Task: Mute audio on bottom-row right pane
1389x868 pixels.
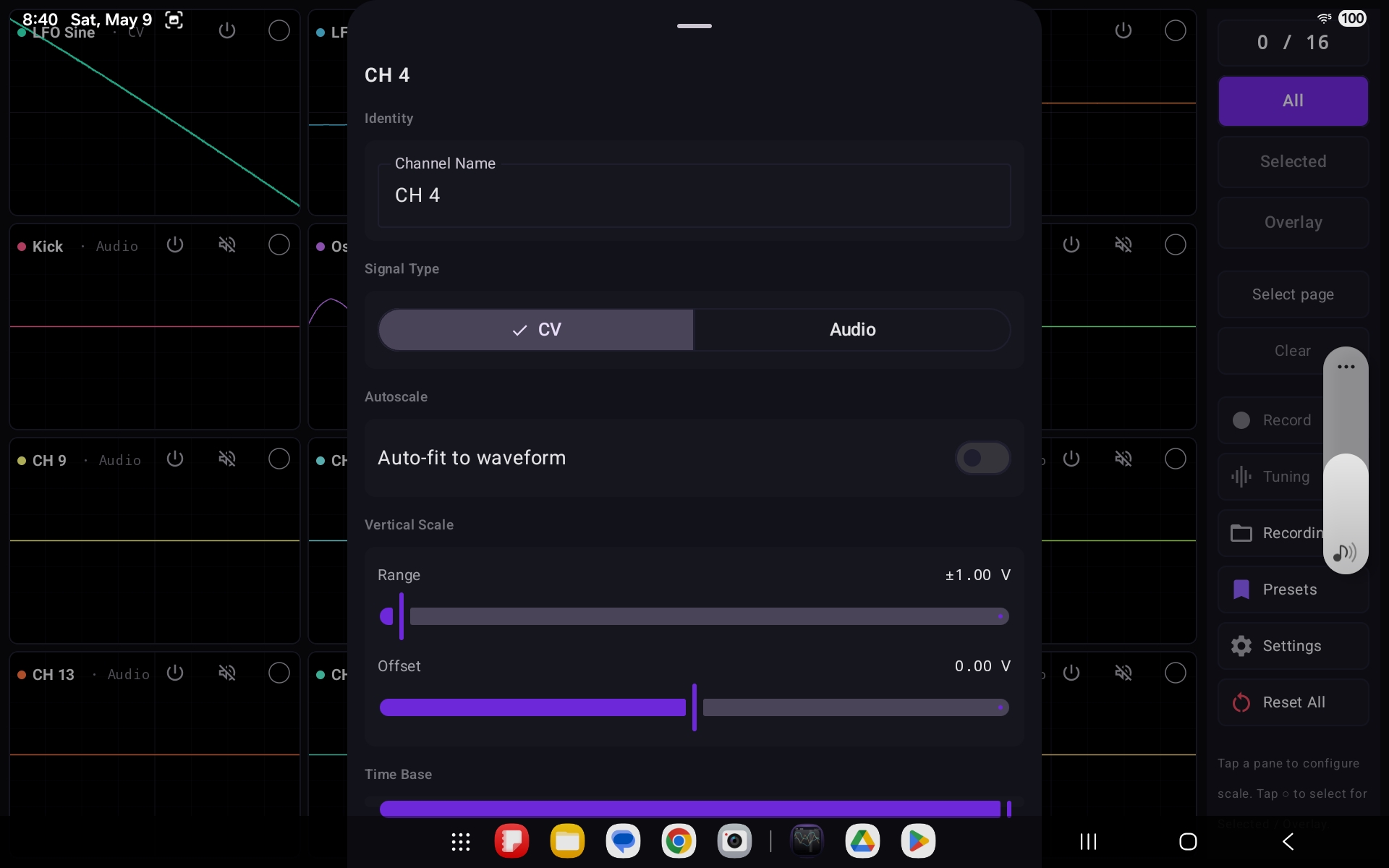Action: 1123,673
